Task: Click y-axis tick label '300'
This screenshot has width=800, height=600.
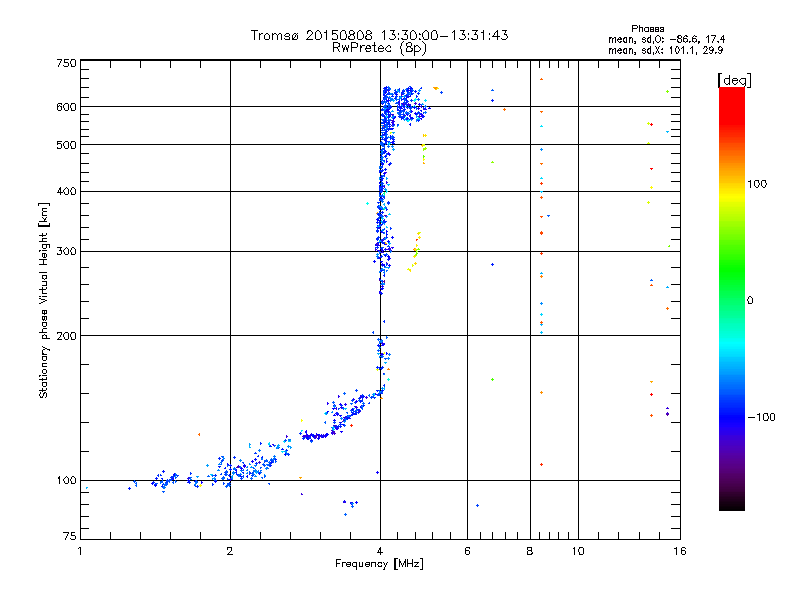Action: 67,252
